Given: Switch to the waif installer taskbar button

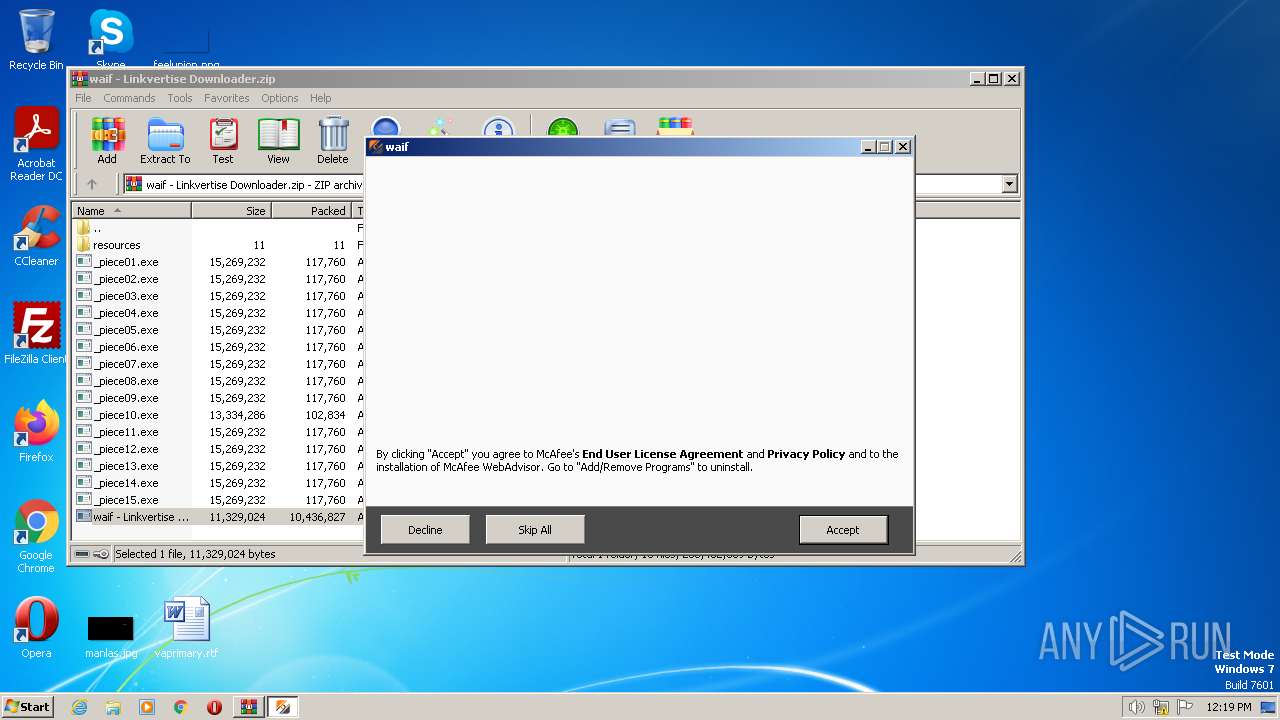Looking at the screenshot, I should (283, 707).
